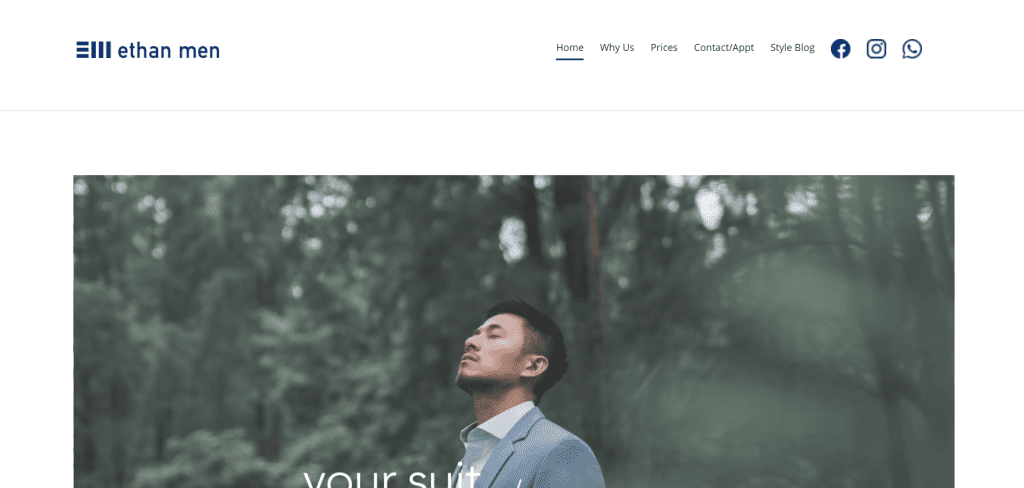Click the 'your suit' hero heading

pos(392,476)
